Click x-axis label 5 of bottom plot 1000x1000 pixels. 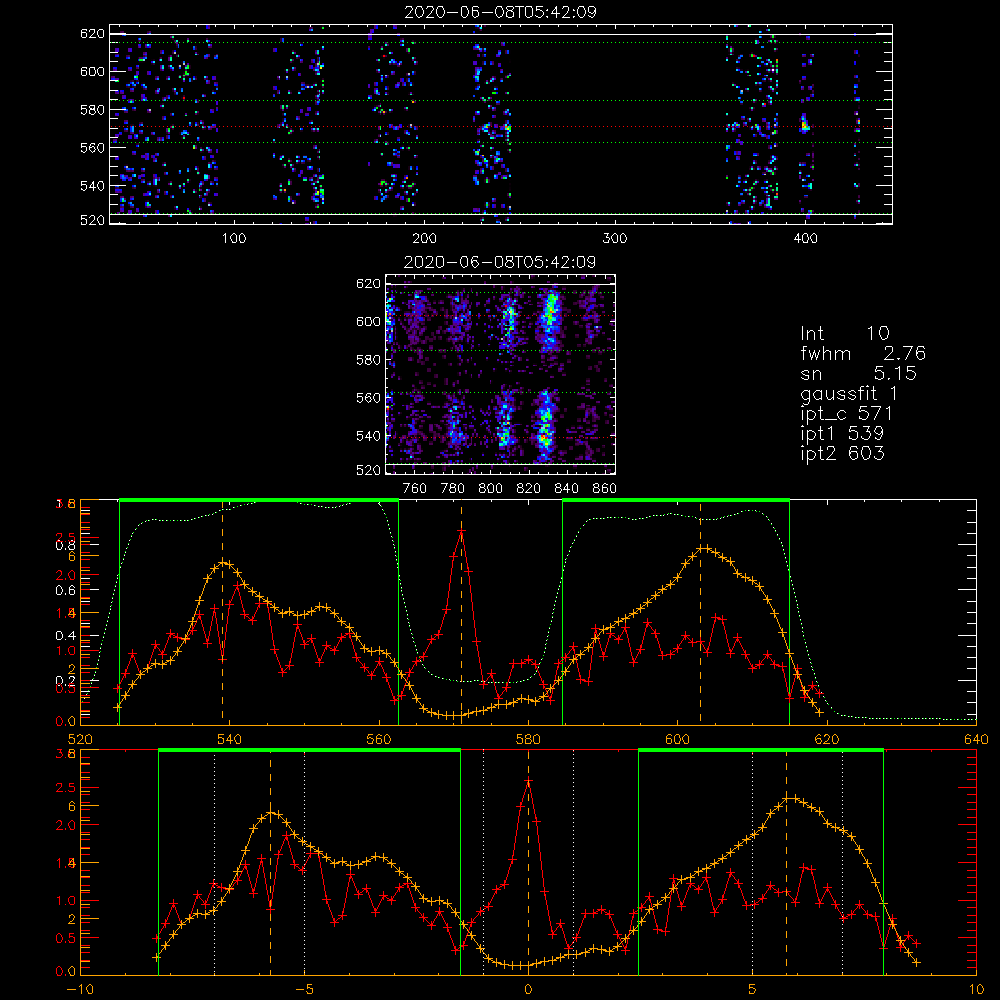click(753, 990)
